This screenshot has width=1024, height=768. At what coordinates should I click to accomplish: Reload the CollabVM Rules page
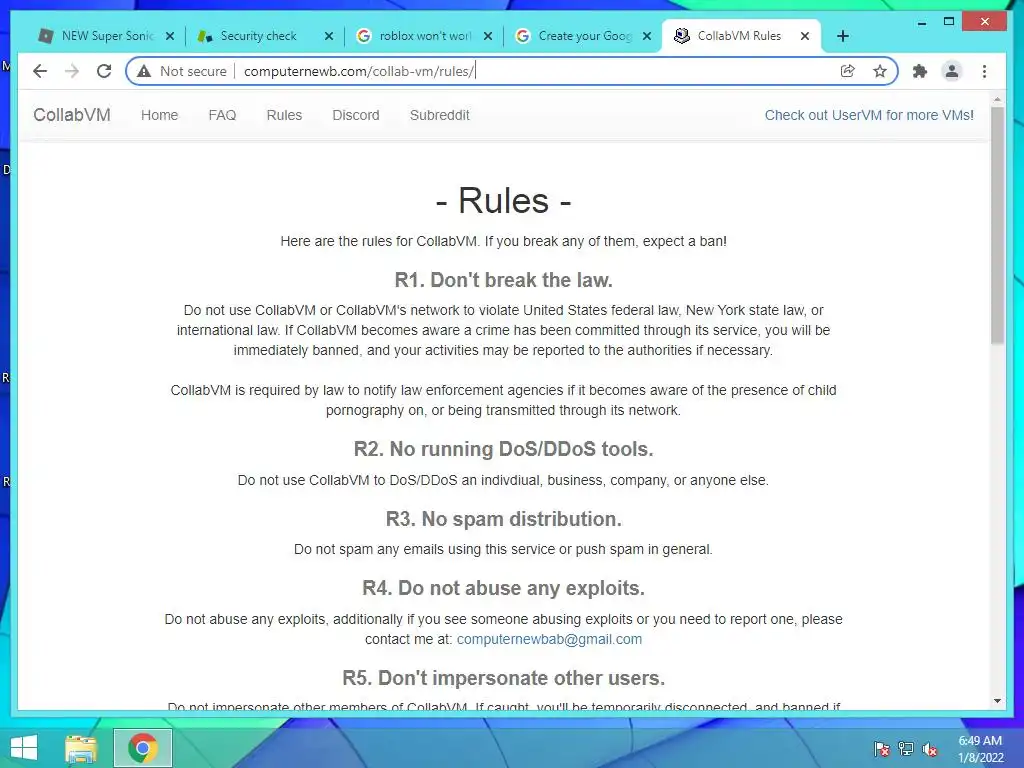point(104,71)
